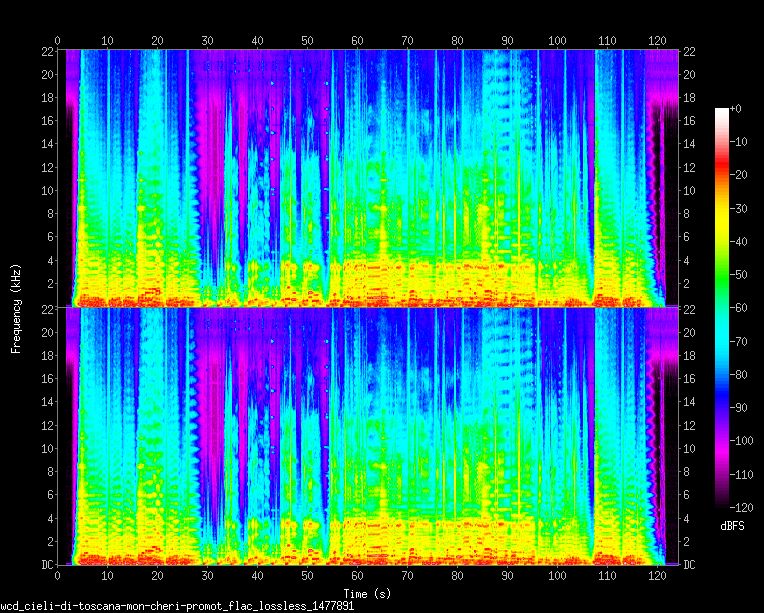Click the lower channel spectrogram center
This screenshot has width=764, height=613.
click(368, 436)
